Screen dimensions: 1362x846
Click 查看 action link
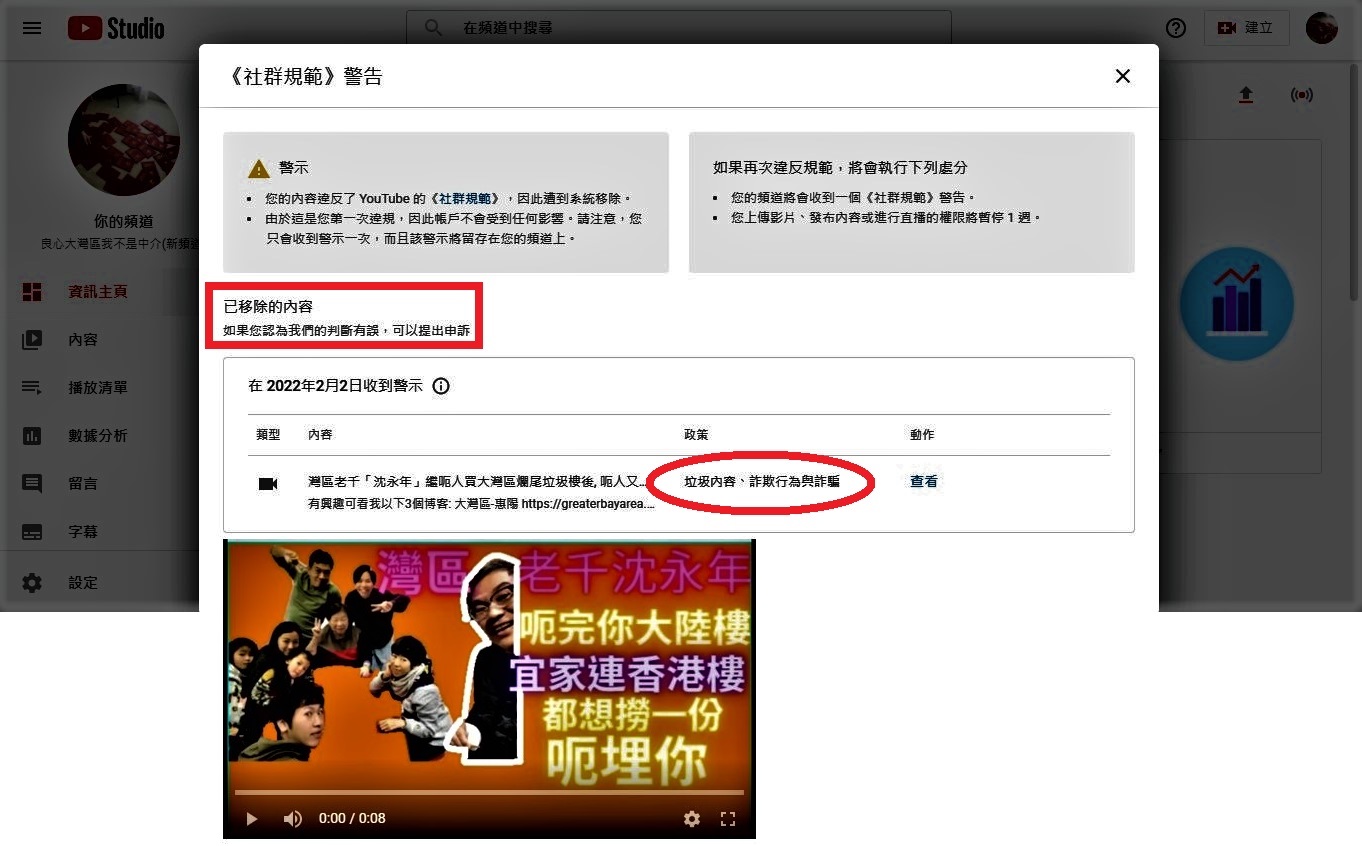[x=924, y=482]
